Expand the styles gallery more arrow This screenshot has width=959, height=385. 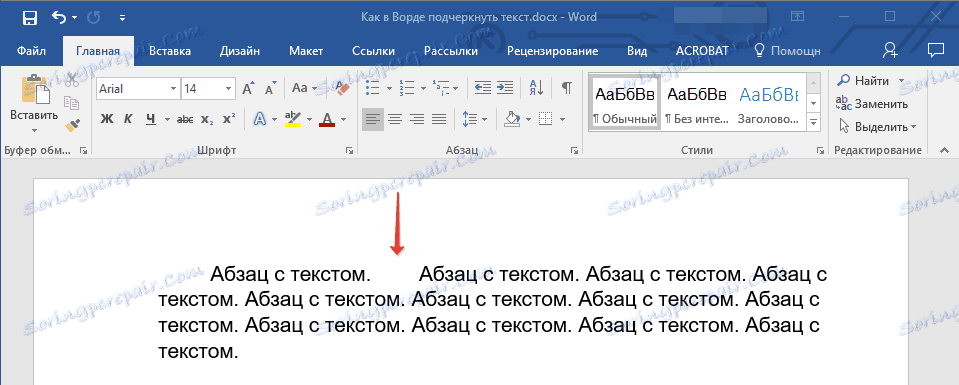pos(813,122)
